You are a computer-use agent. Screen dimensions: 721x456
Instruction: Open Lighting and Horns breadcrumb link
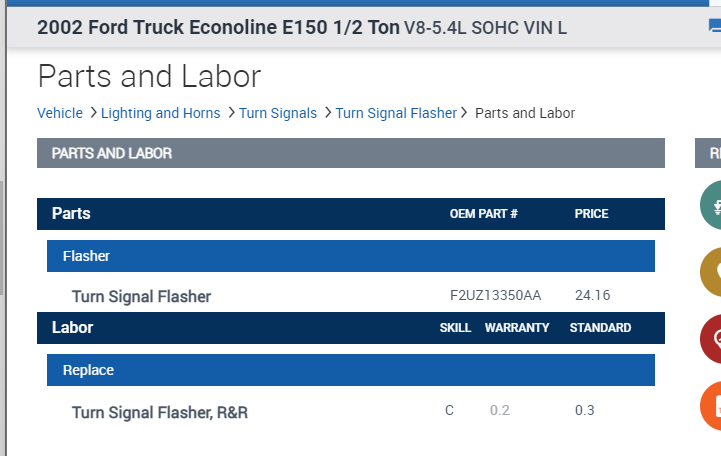pos(160,113)
